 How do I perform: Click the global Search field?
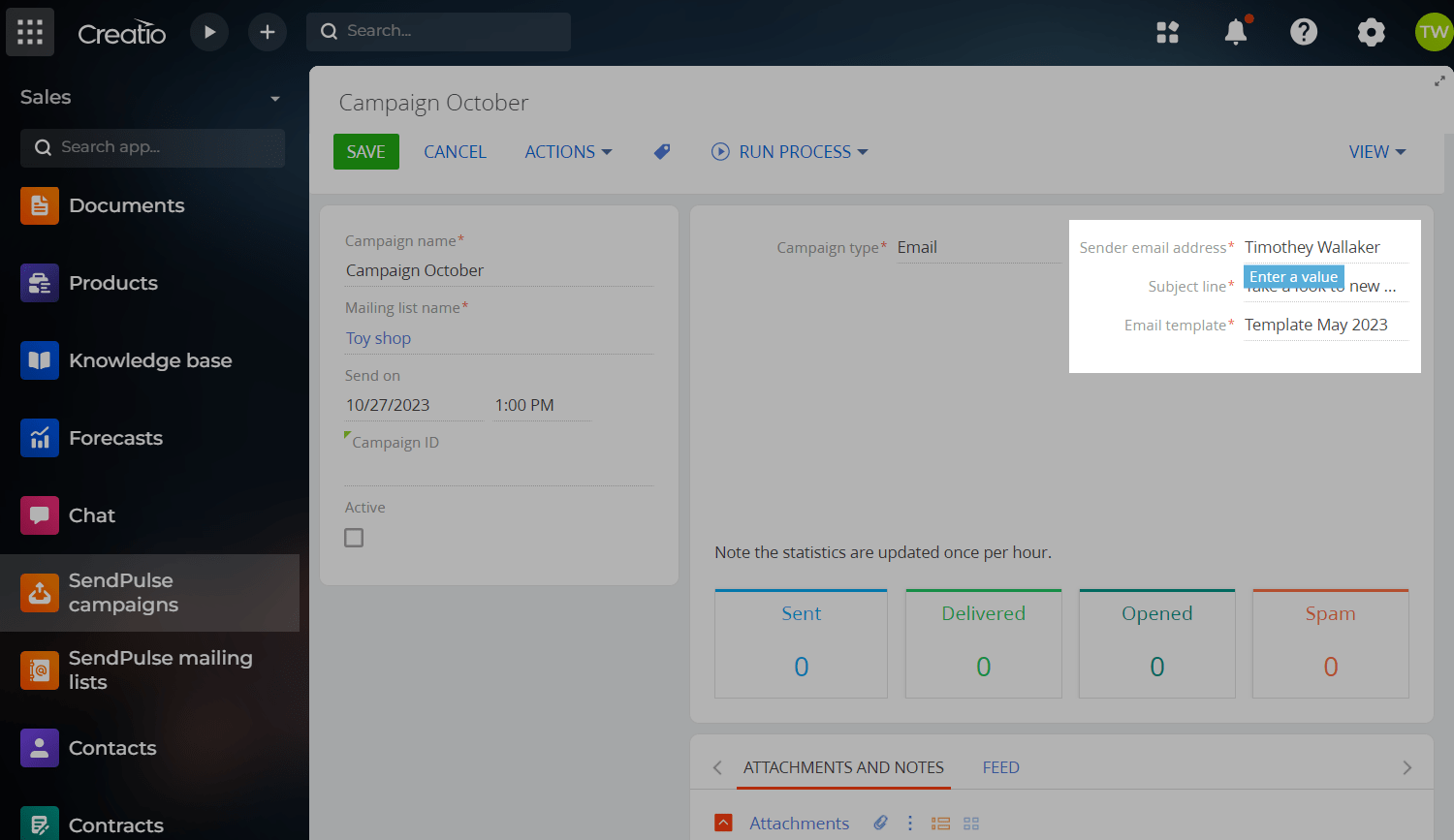(439, 32)
